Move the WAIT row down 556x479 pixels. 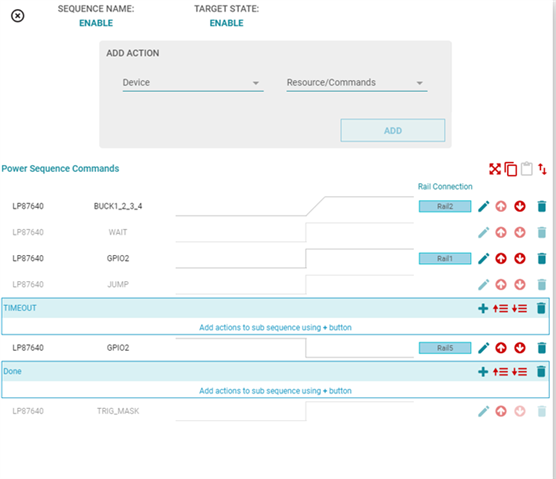pos(520,233)
